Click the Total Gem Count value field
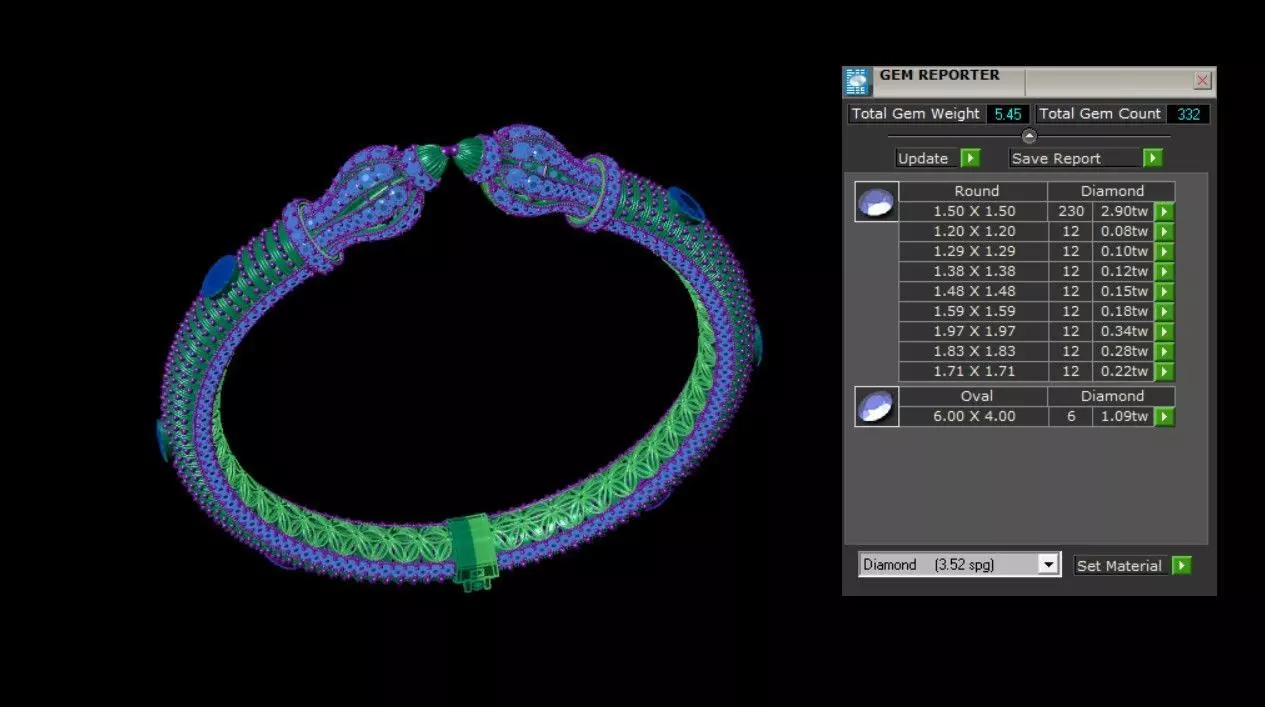The width and height of the screenshot is (1265, 707). coord(1188,114)
